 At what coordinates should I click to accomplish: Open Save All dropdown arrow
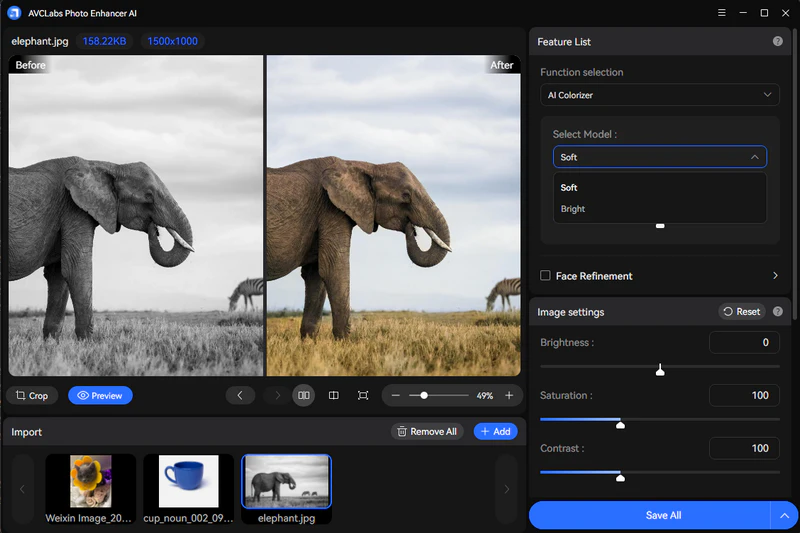pos(783,515)
